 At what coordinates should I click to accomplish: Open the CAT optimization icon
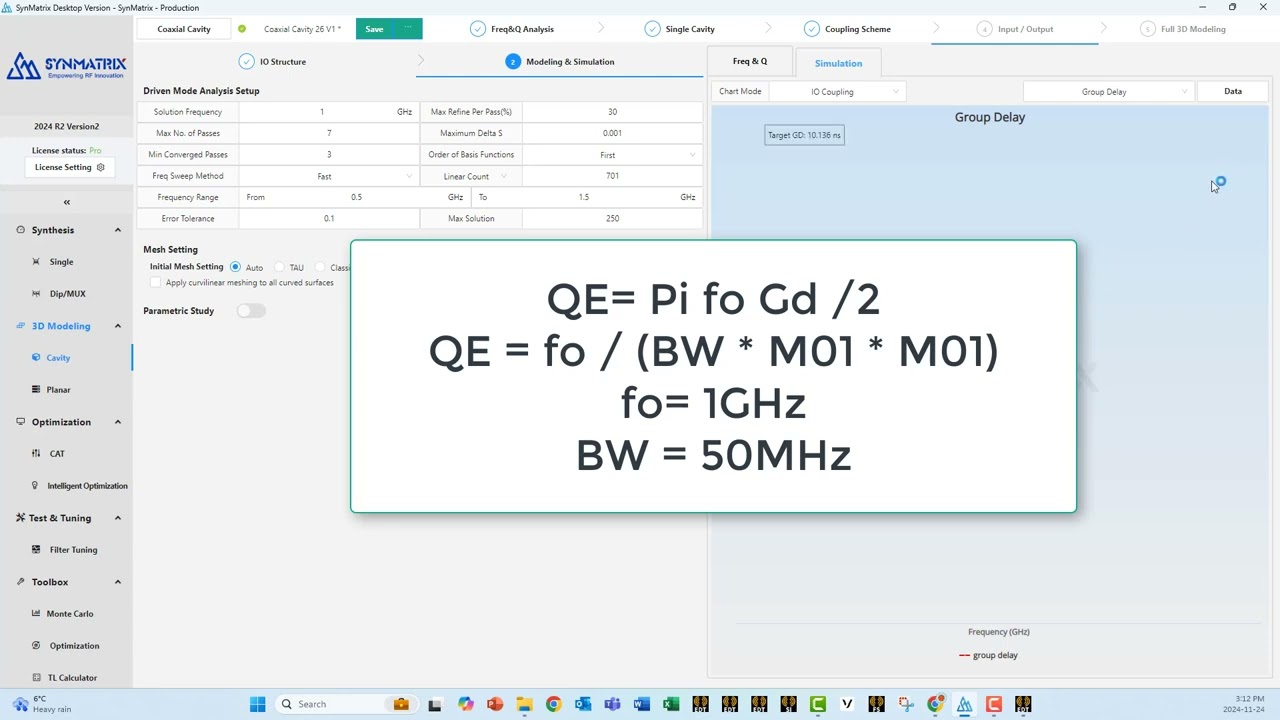pyautogui.click(x=37, y=454)
